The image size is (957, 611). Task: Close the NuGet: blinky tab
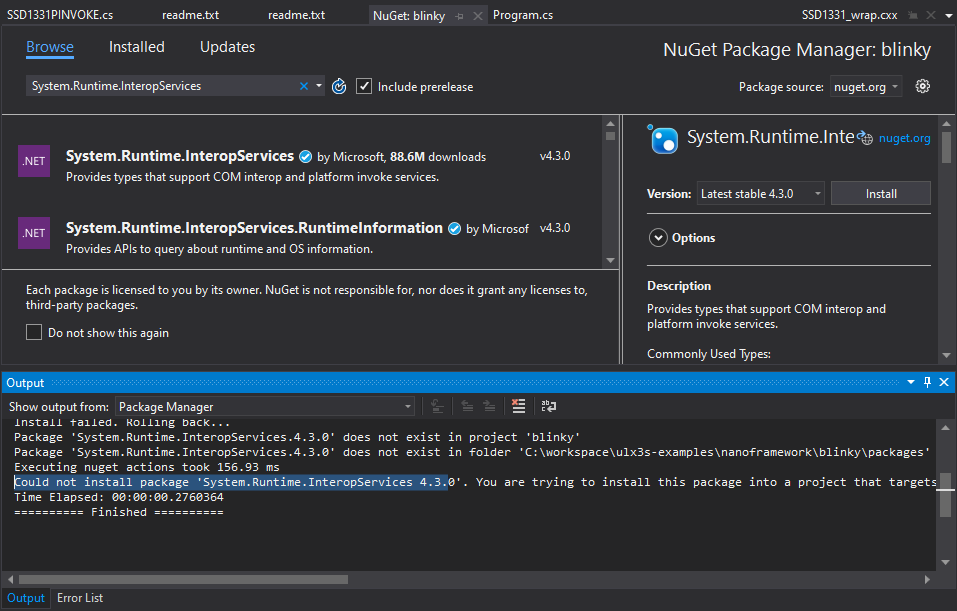coord(478,16)
